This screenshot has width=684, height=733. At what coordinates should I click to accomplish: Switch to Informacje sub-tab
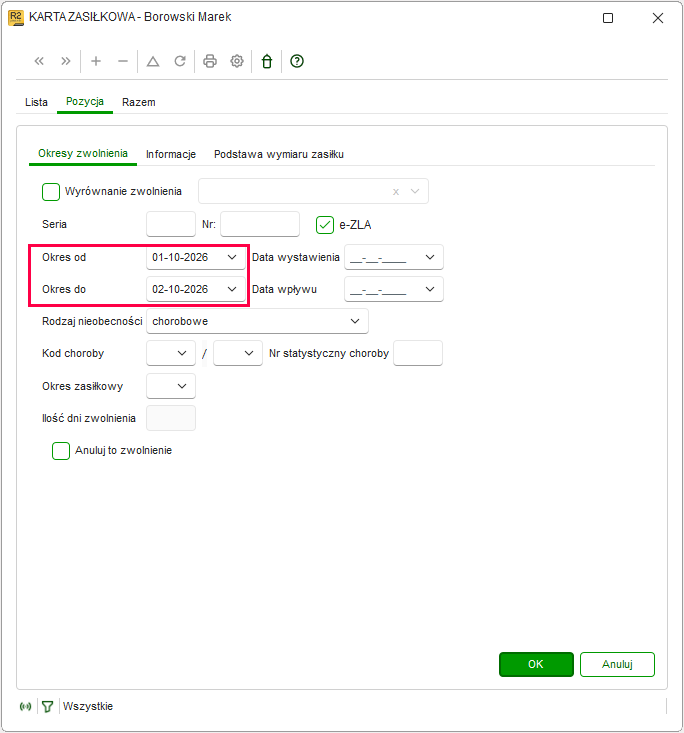tap(171, 154)
